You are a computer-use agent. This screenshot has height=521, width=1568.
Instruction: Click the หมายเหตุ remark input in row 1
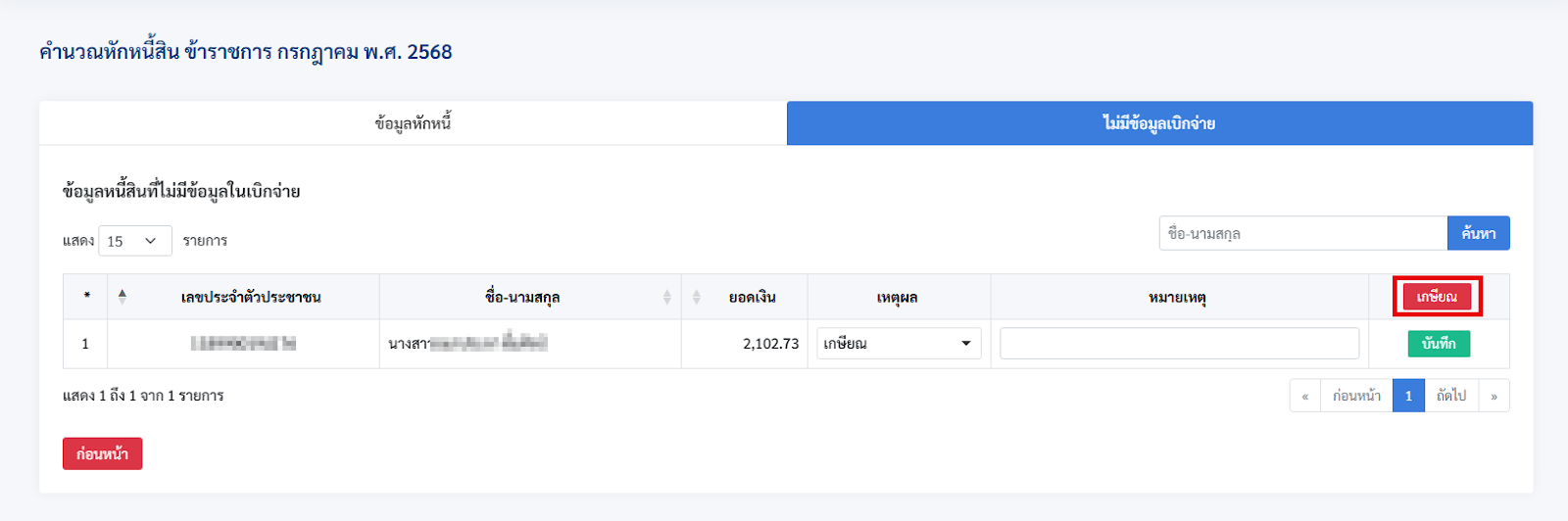coord(1179,344)
